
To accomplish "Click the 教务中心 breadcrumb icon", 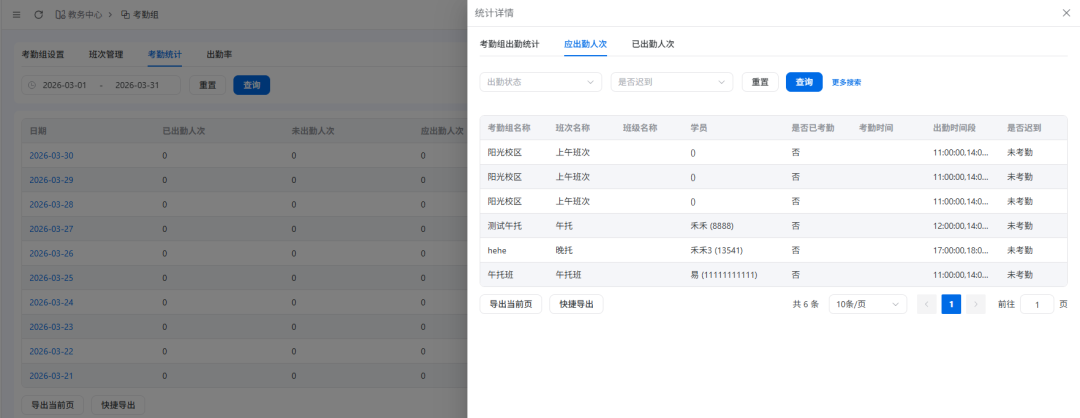I will [x=60, y=14].
